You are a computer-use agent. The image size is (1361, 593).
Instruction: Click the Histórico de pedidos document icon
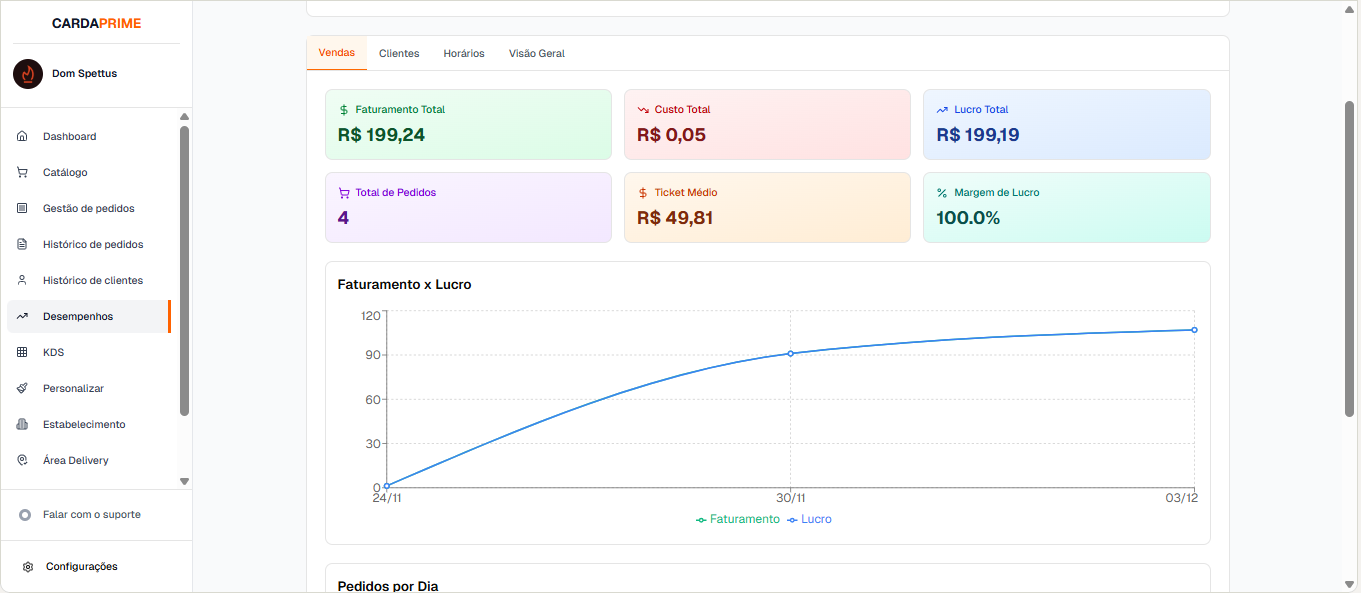[22, 244]
